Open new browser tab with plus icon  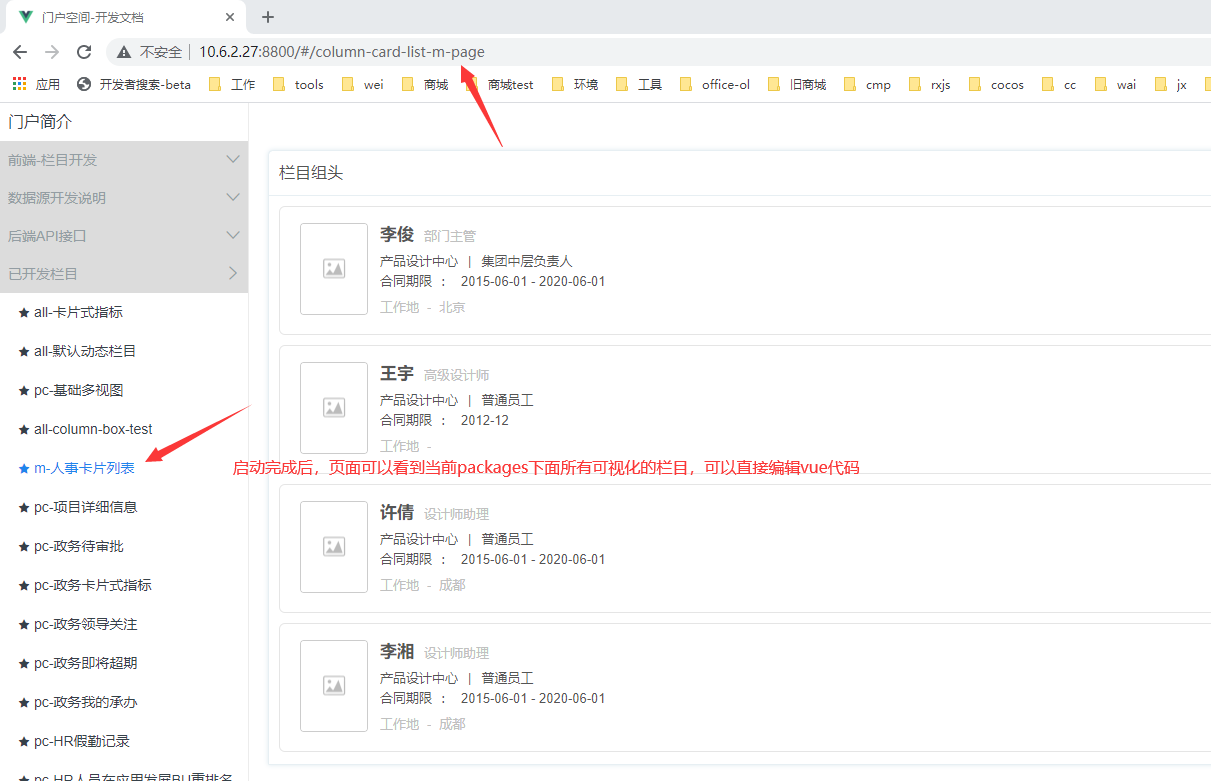[268, 17]
